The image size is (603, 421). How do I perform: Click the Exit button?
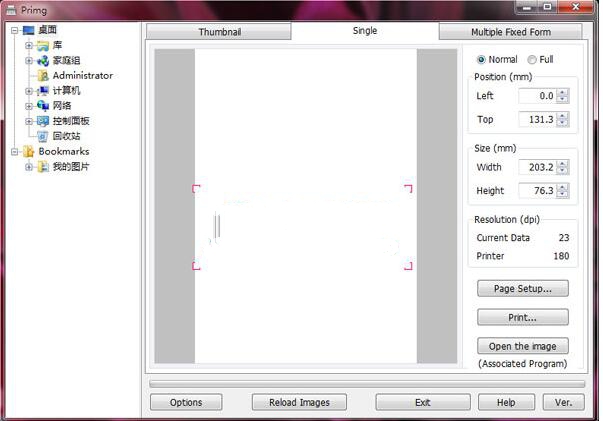click(423, 403)
